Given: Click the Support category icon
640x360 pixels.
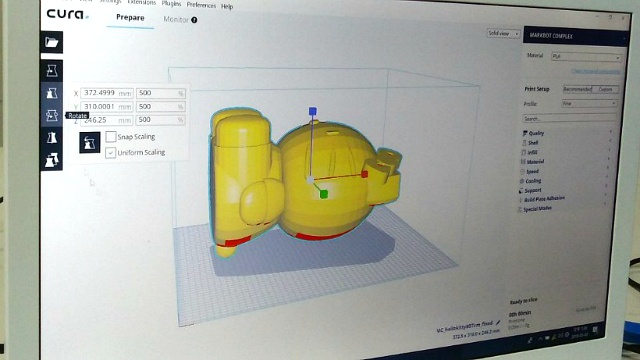Looking at the screenshot, I should [521, 191].
